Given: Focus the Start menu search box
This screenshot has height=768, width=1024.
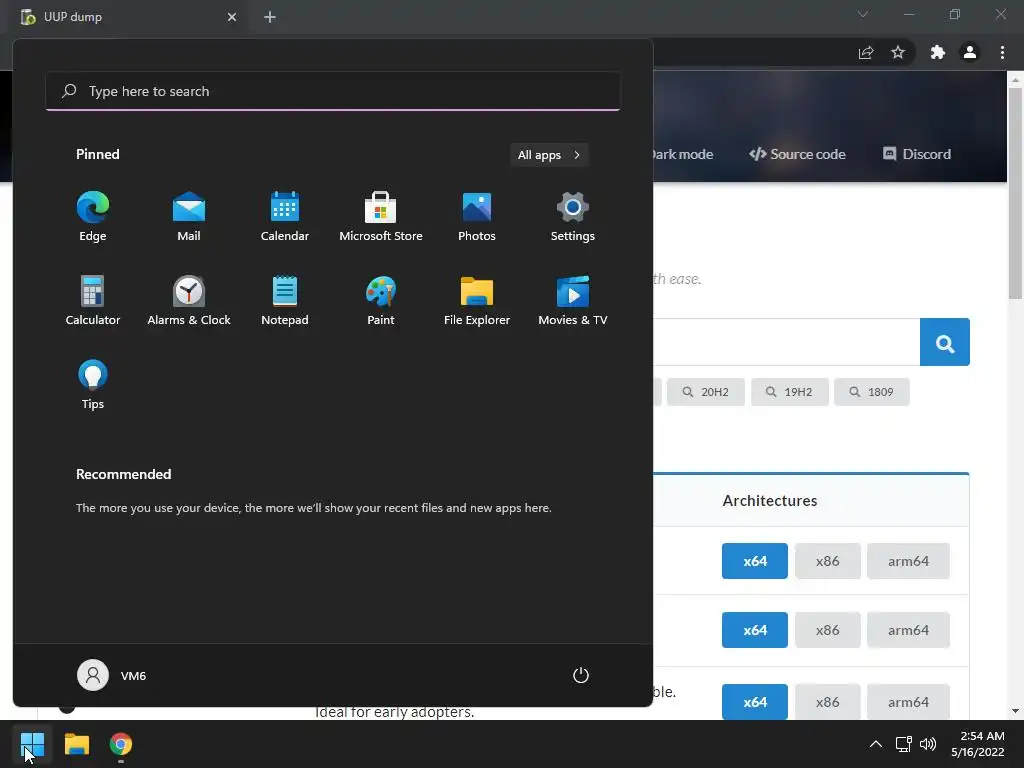Looking at the screenshot, I should (333, 91).
